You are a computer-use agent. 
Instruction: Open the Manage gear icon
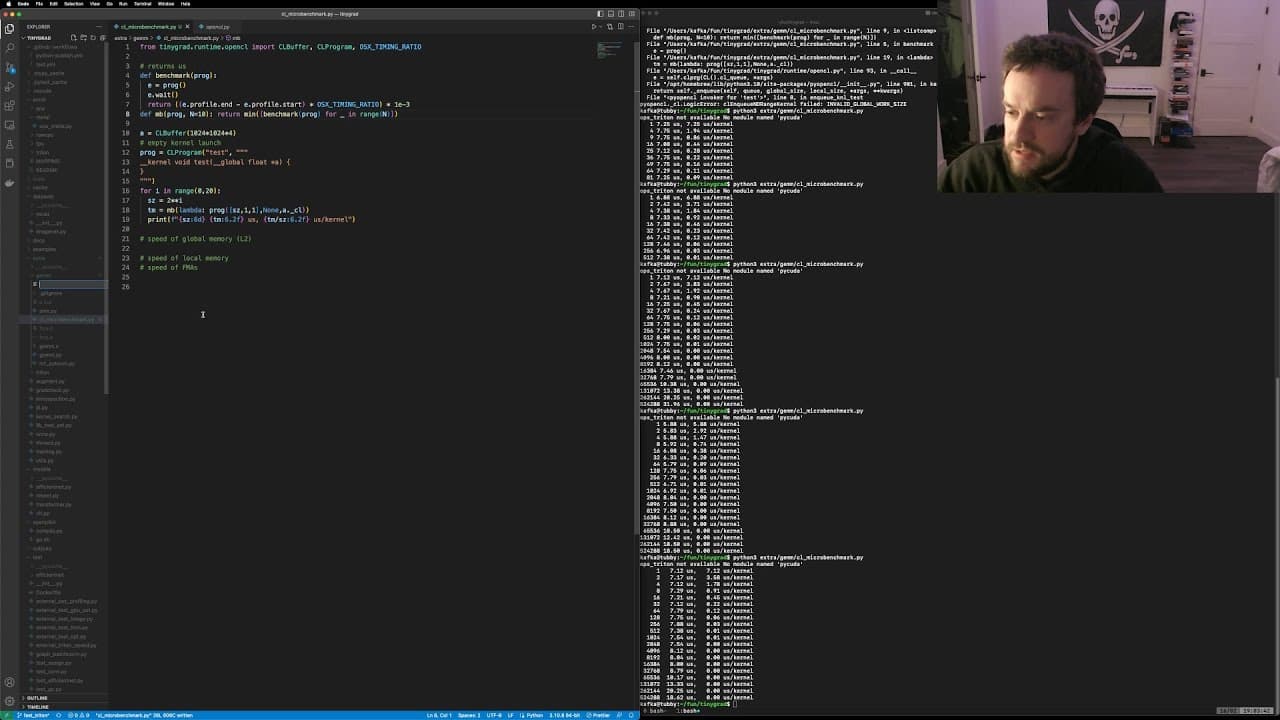click(10, 701)
